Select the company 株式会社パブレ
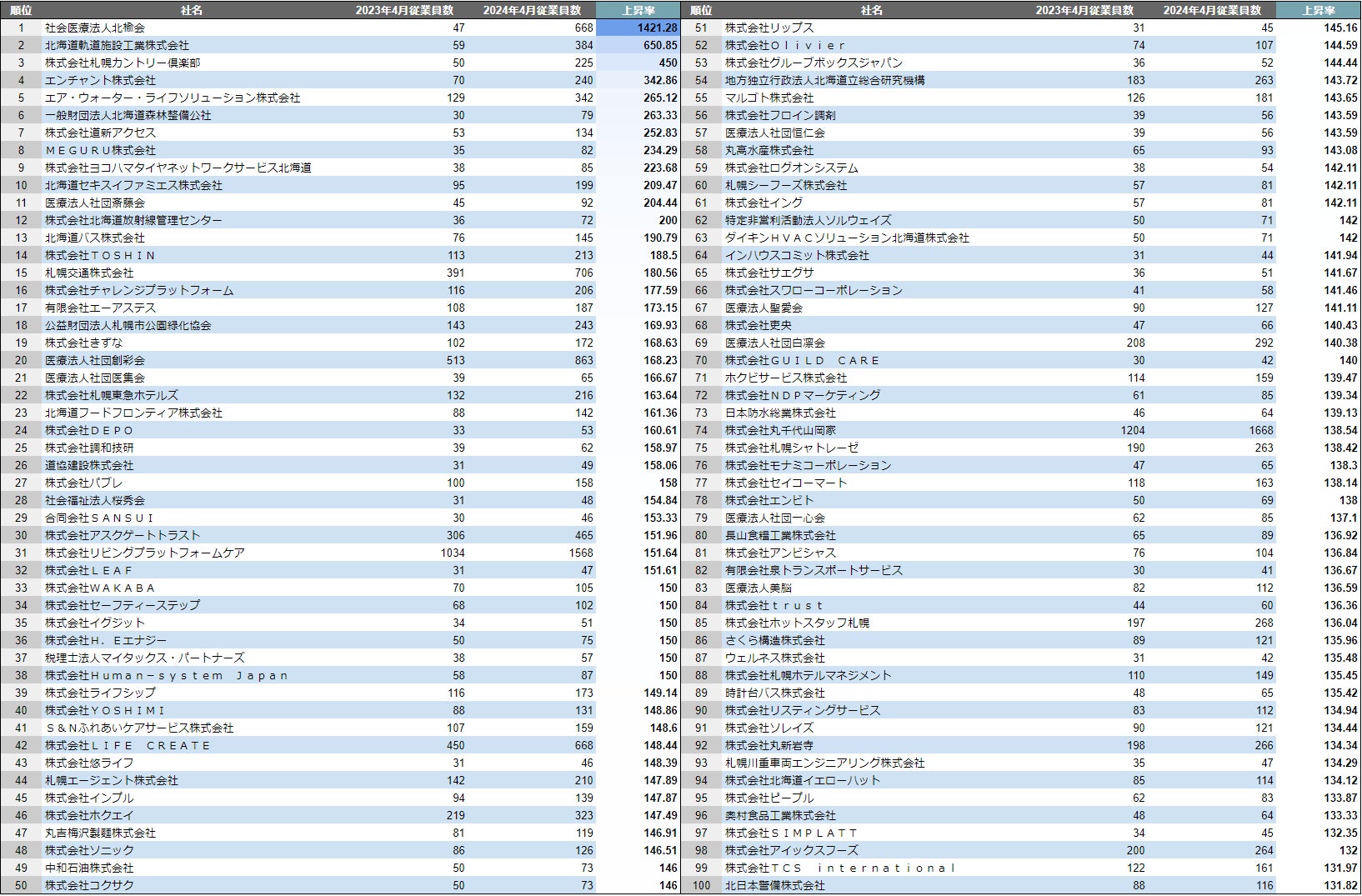Image resolution: width=1362 pixels, height=896 pixels. click(83, 483)
